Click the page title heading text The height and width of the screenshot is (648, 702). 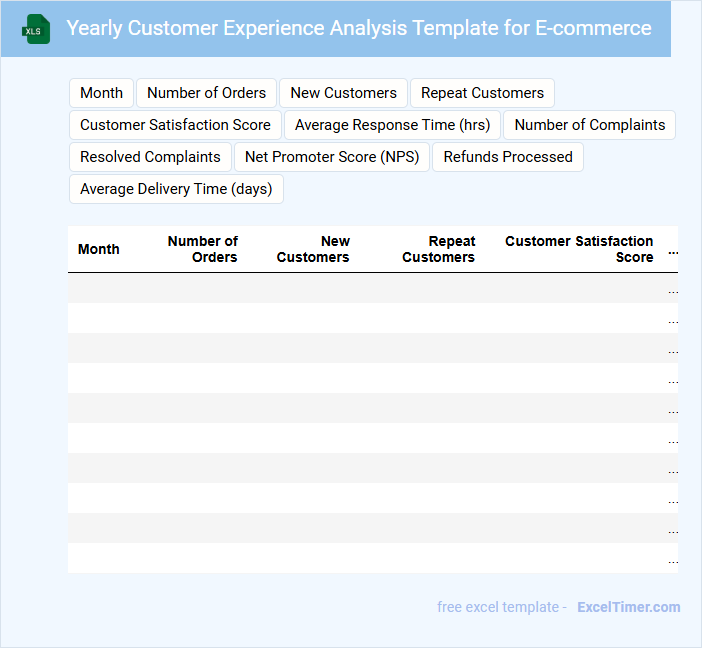coord(358,28)
